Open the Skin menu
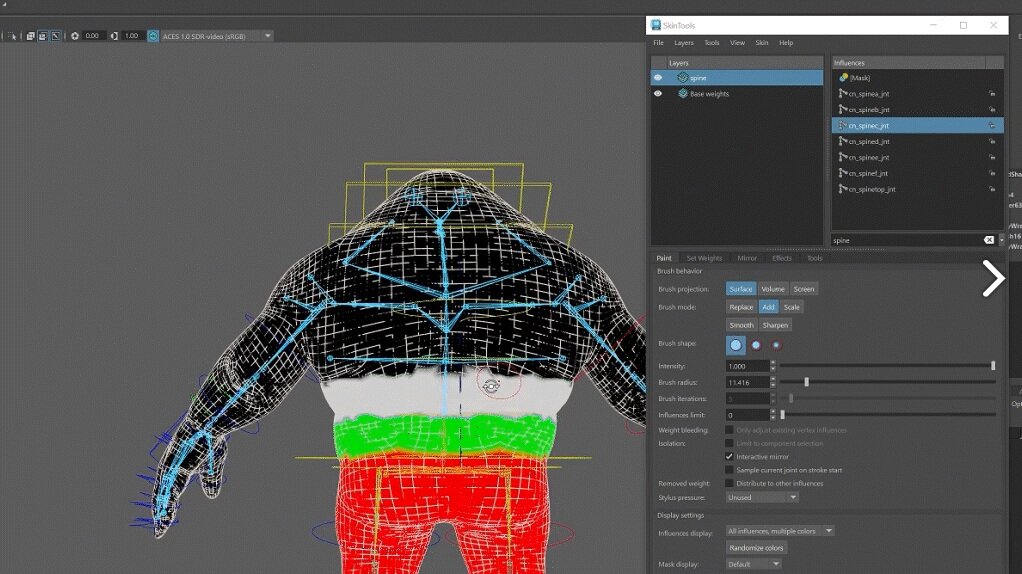1022x574 pixels. [x=762, y=43]
